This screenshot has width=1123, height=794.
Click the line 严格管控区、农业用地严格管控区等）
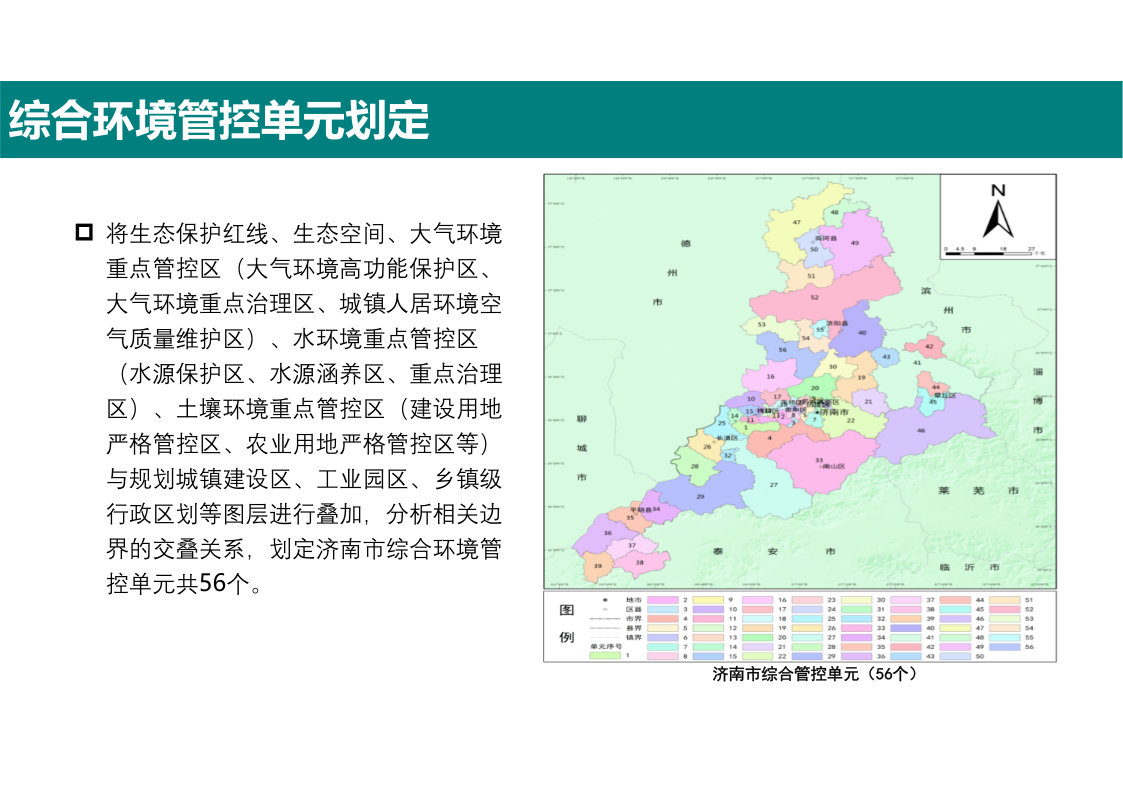pos(299,444)
